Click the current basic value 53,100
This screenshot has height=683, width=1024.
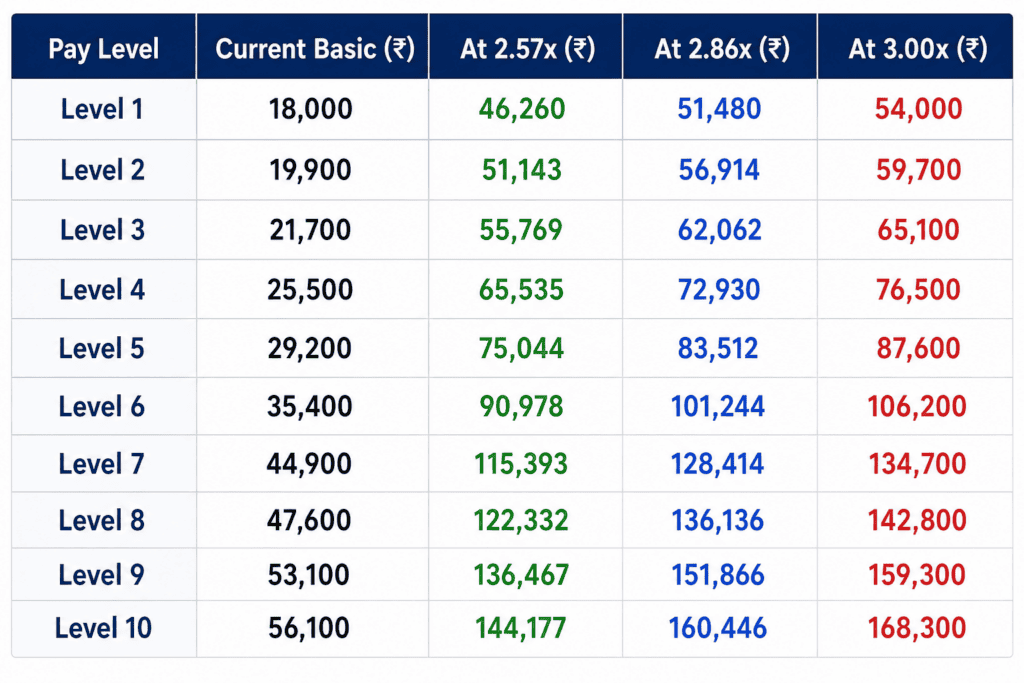(x=309, y=575)
